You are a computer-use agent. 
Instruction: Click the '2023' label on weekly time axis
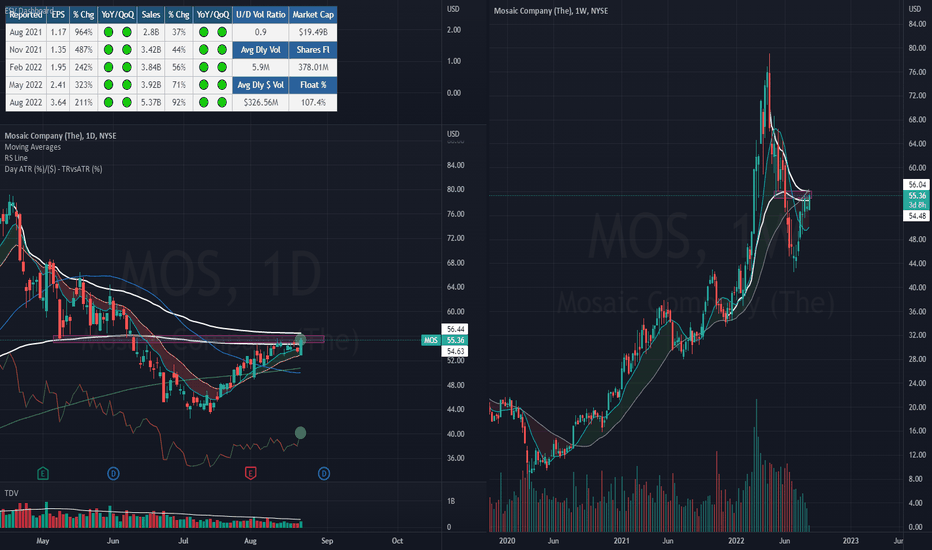coord(851,540)
